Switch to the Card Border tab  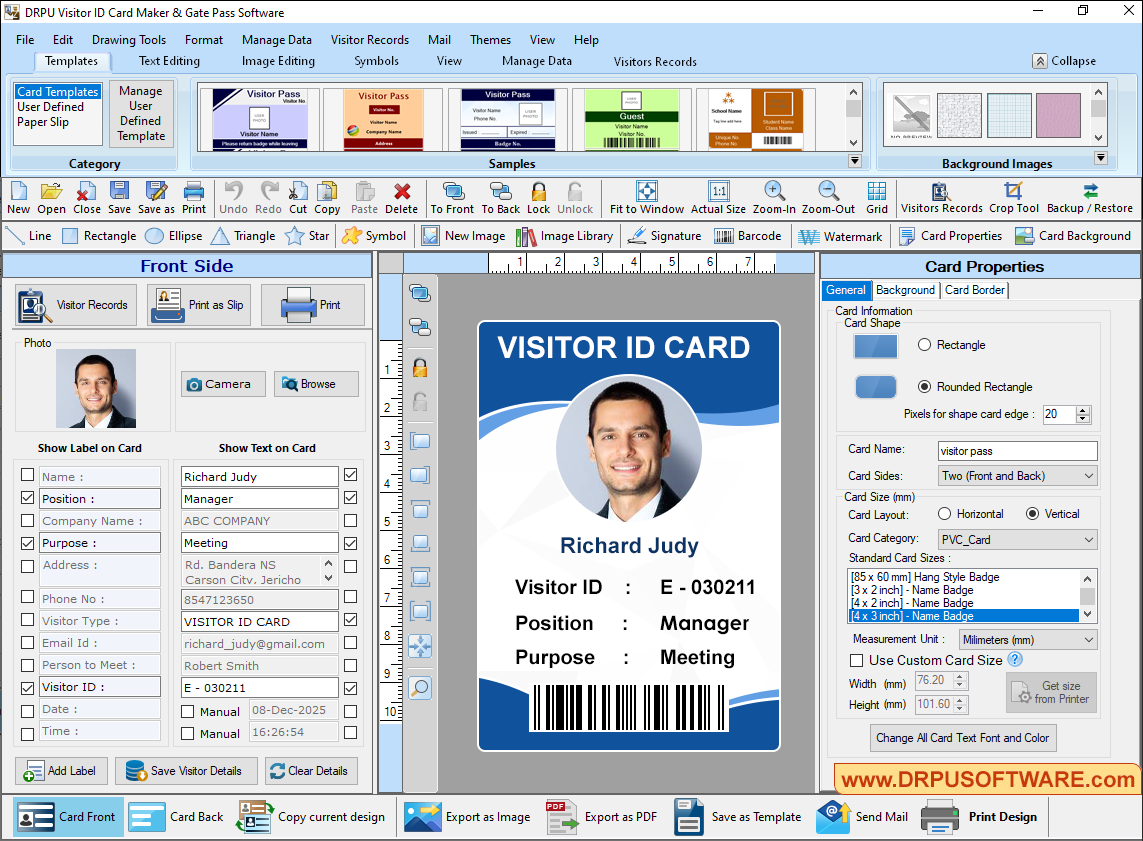[x=974, y=290]
